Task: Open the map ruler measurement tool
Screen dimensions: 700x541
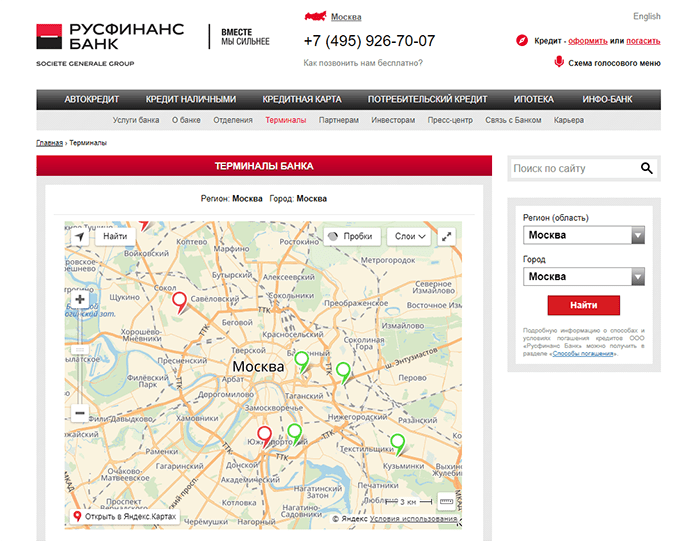Action: [x=446, y=501]
